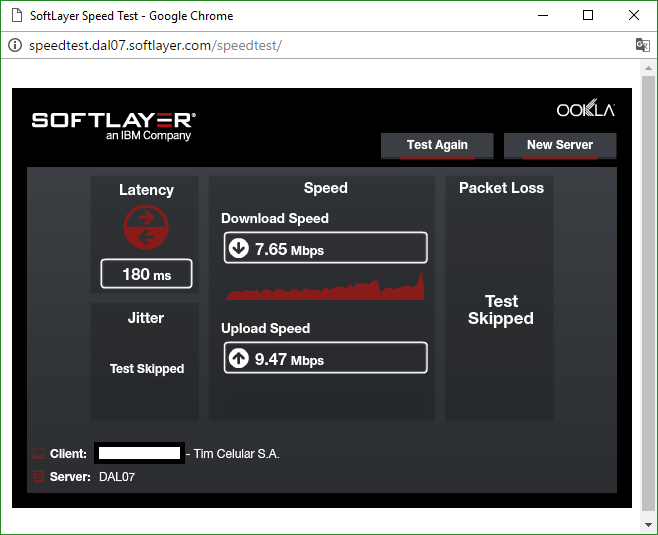
Task: Click the red latency arrows icon
Action: click(146, 228)
